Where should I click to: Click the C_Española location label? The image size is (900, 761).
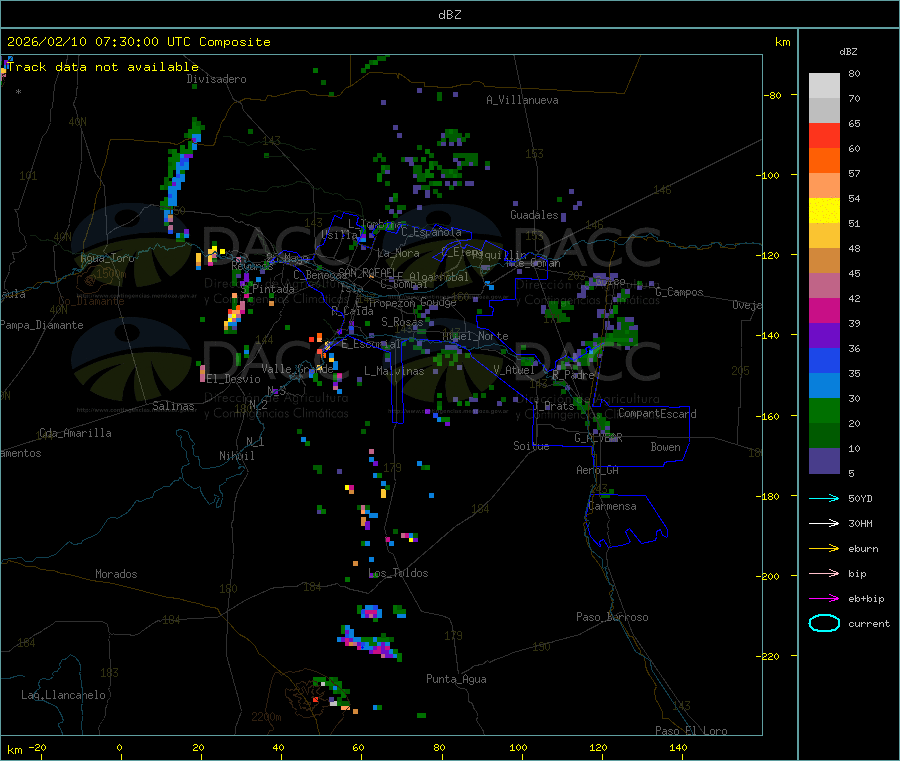click(432, 232)
